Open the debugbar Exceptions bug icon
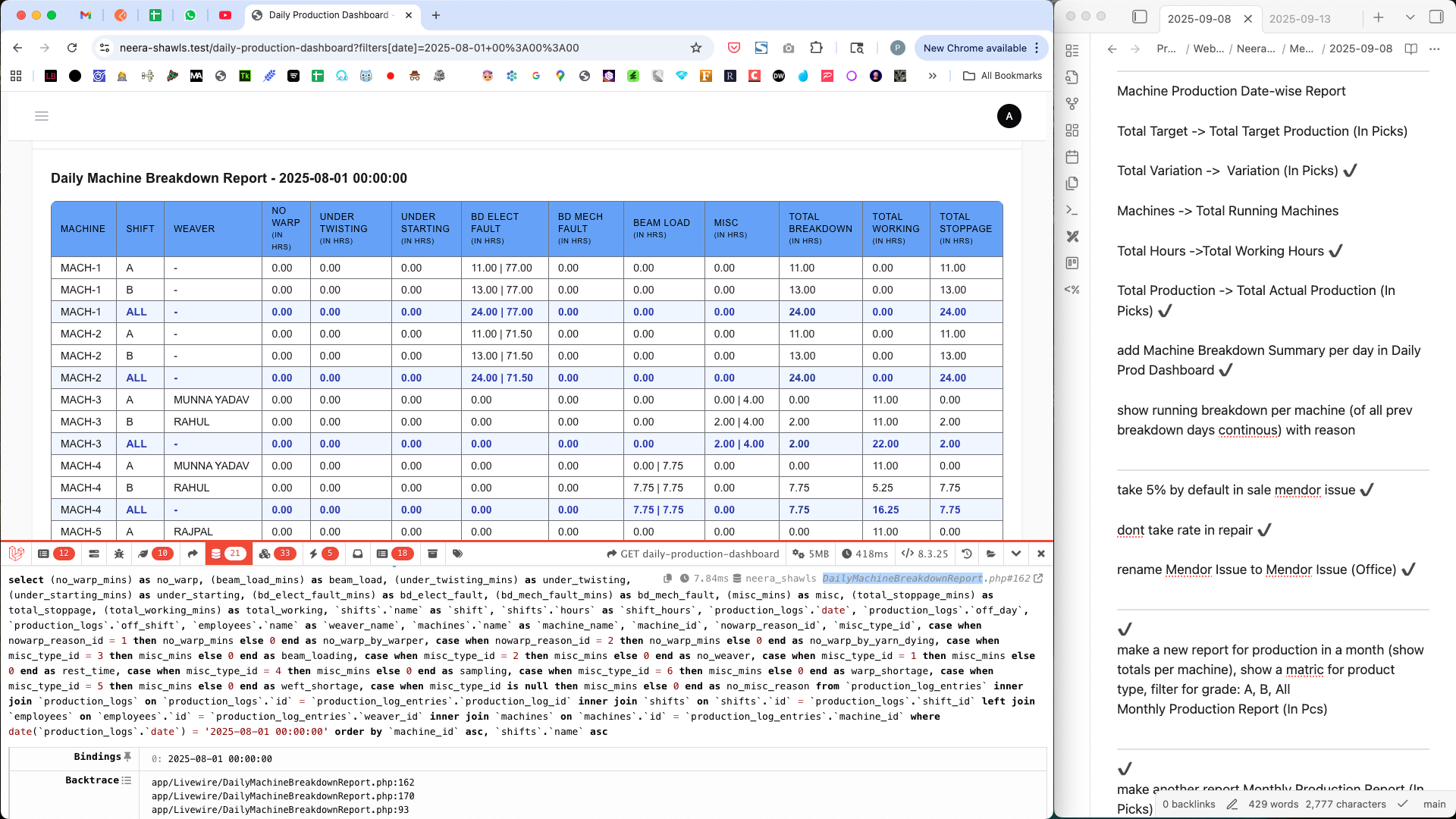This screenshot has height=819, width=1456. [119, 554]
